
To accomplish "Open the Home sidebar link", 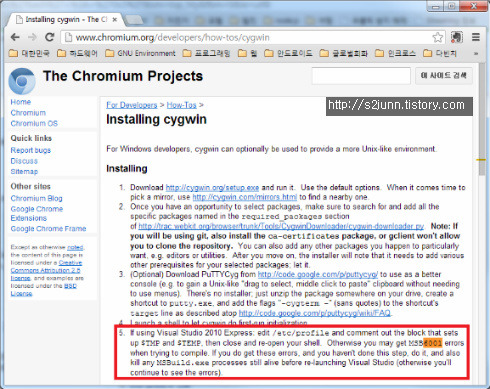I will pyautogui.click(x=21, y=102).
